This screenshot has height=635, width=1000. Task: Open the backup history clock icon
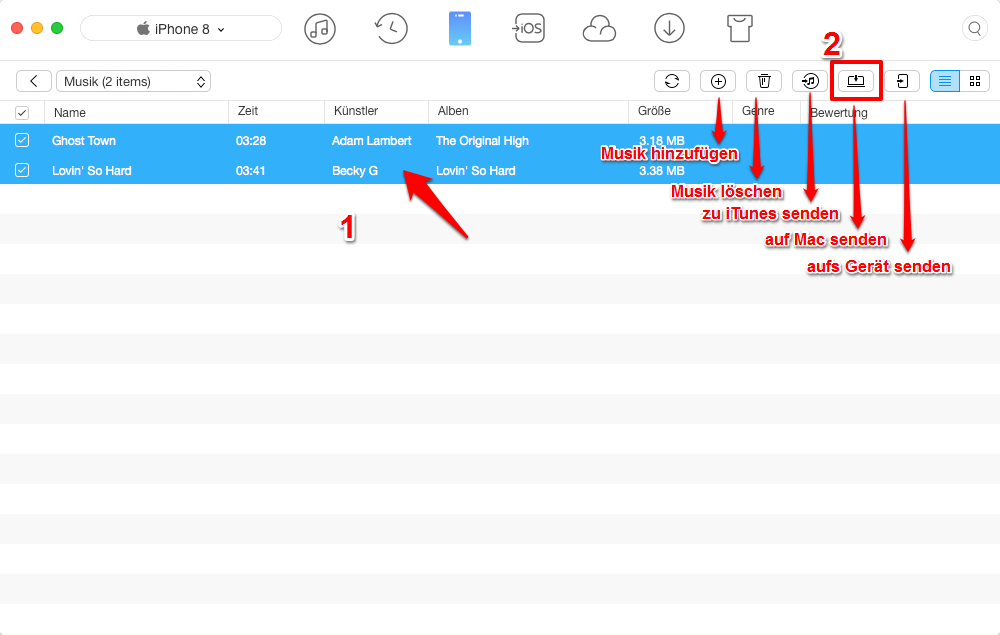click(390, 29)
